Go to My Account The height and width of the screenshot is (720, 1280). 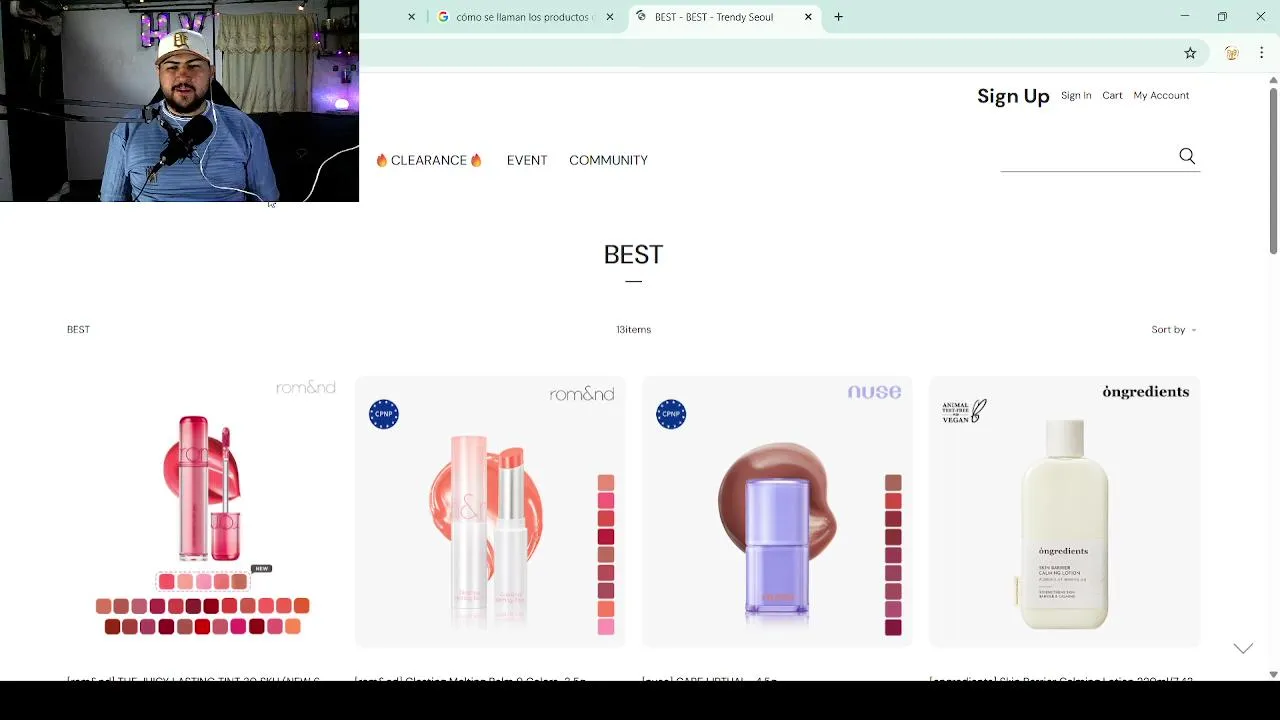pos(1161,96)
